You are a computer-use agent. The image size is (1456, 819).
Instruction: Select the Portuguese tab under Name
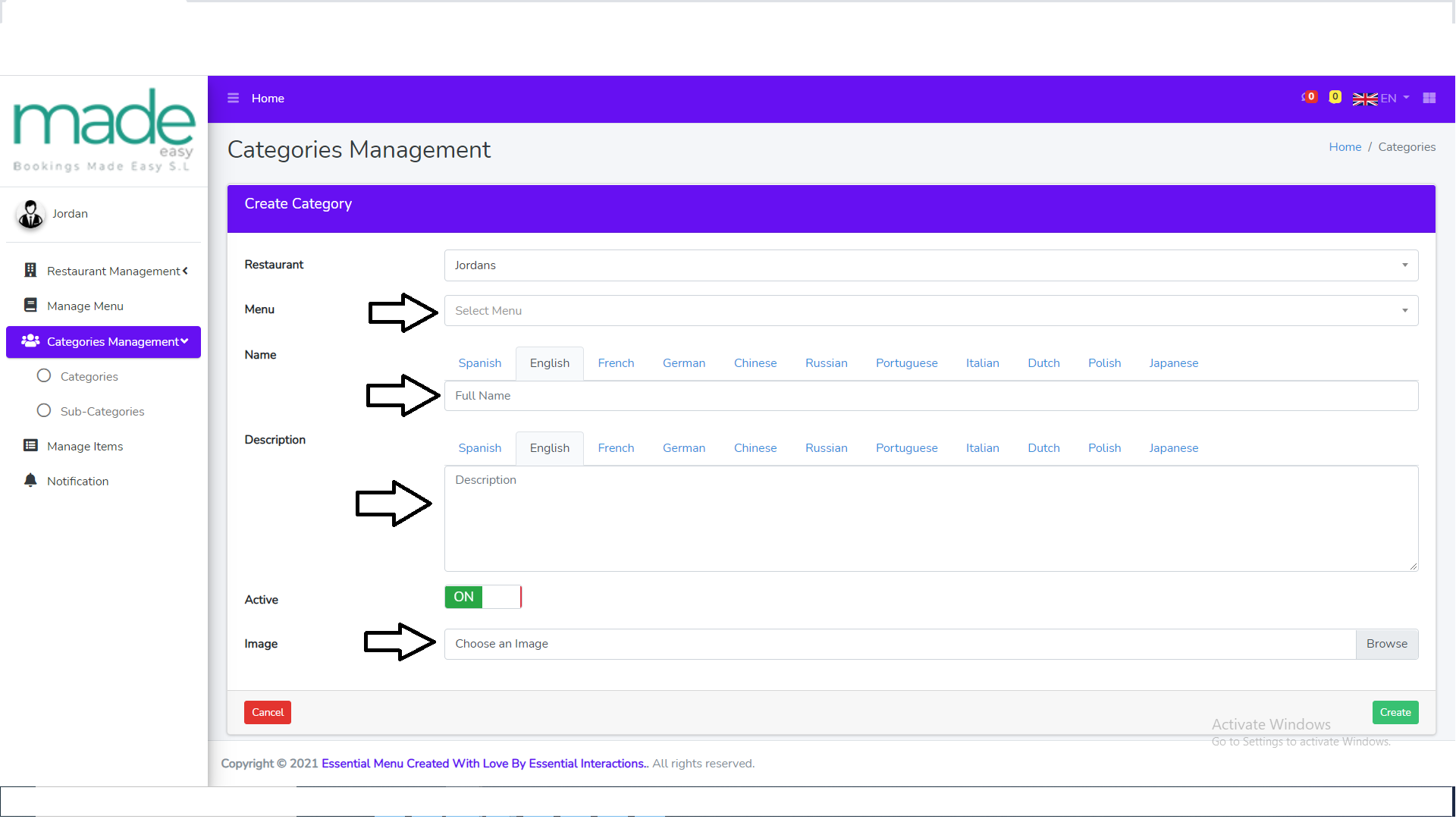click(x=907, y=363)
